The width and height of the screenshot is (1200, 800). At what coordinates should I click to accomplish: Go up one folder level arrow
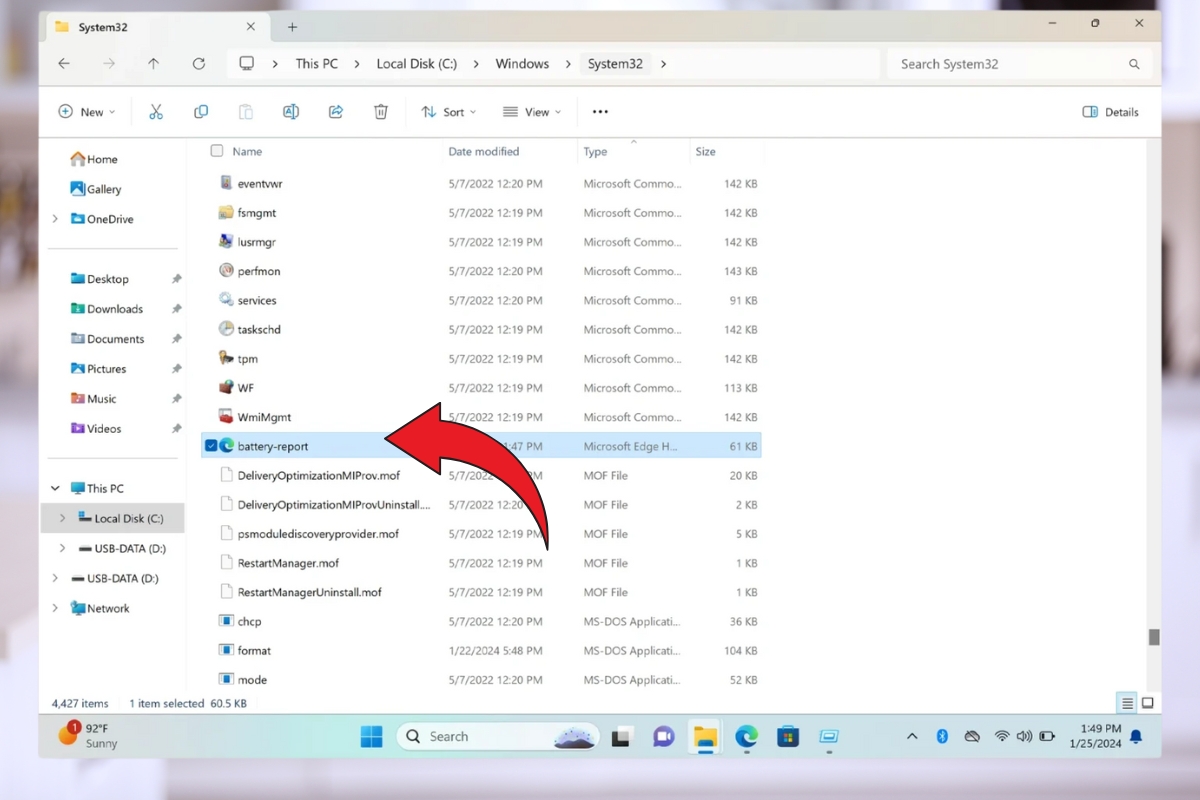[x=153, y=64]
